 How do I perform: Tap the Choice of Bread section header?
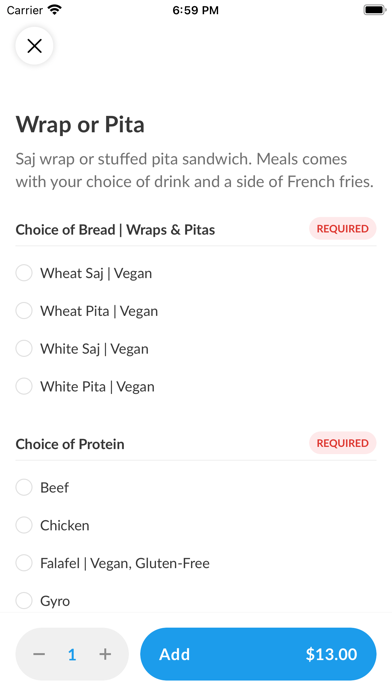[x=115, y=229]
